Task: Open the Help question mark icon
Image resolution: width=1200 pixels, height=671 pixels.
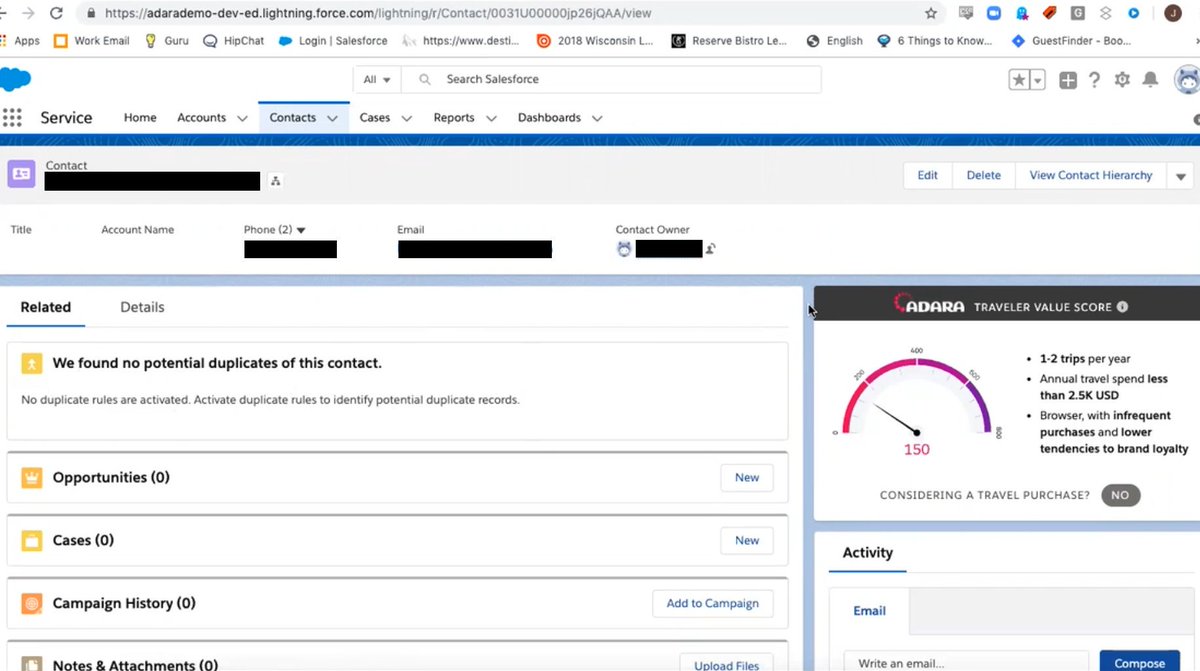Action: point(1095,80)
